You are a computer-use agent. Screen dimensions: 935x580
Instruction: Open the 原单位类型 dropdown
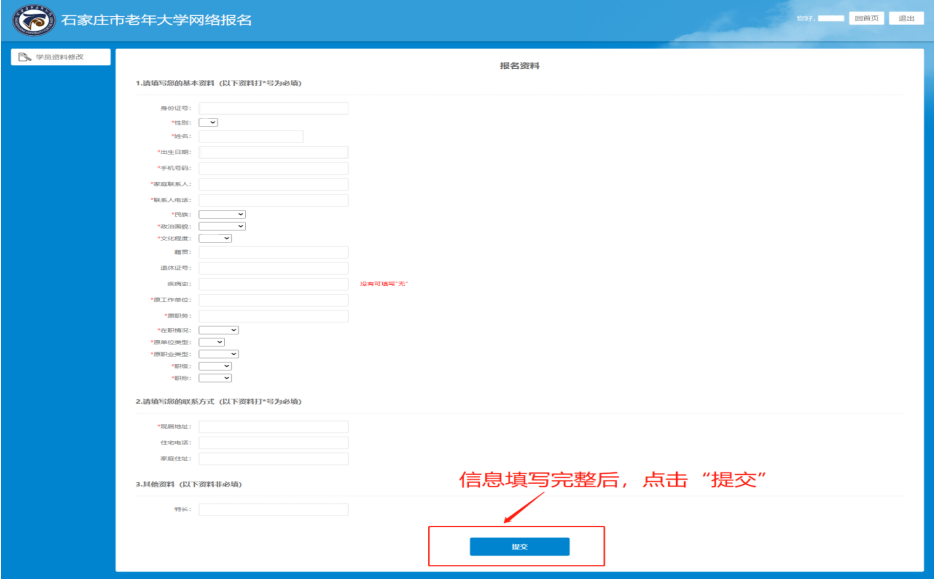[212, 342]
